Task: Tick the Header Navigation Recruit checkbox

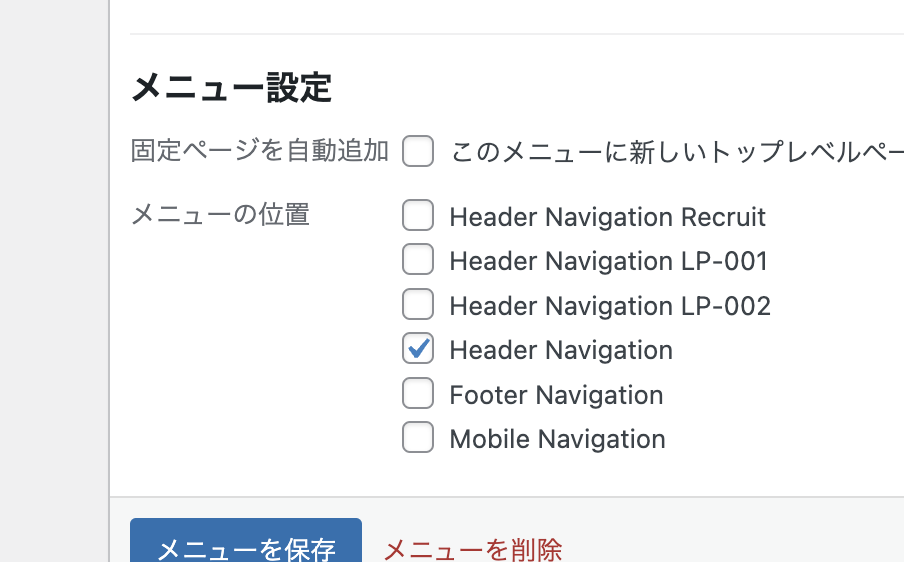Action: (x=418, y=216)
